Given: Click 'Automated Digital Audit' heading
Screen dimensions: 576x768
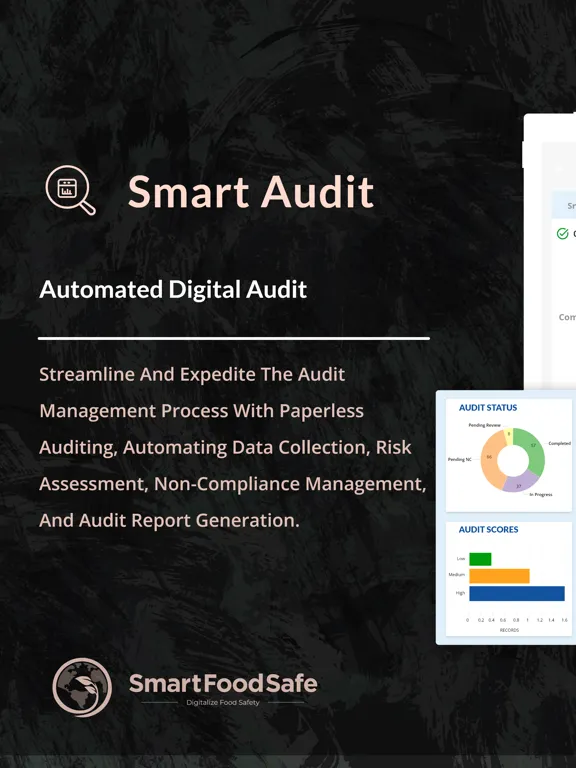Looking at the screenshot, I should [173, 289].
